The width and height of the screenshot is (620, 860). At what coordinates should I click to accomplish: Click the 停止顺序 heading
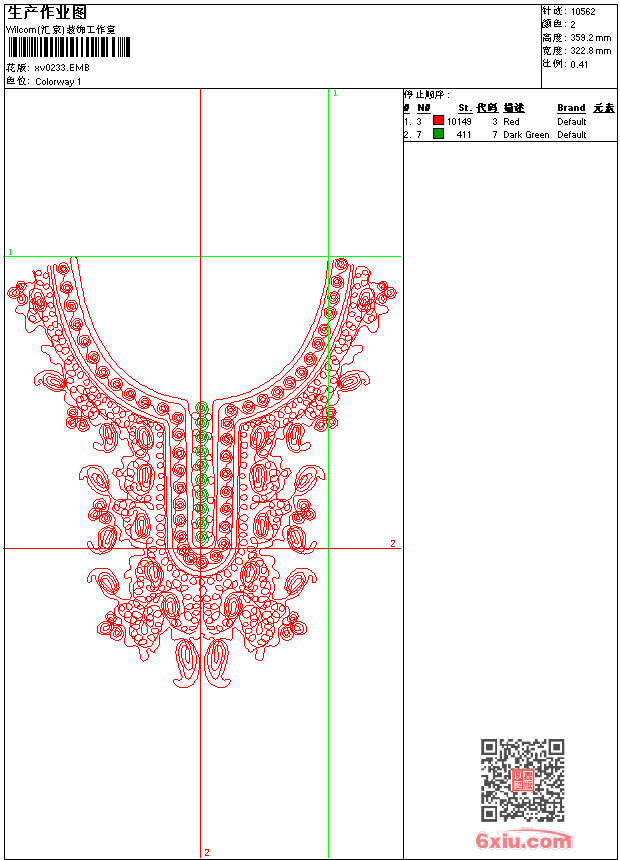tap(426, 95)
